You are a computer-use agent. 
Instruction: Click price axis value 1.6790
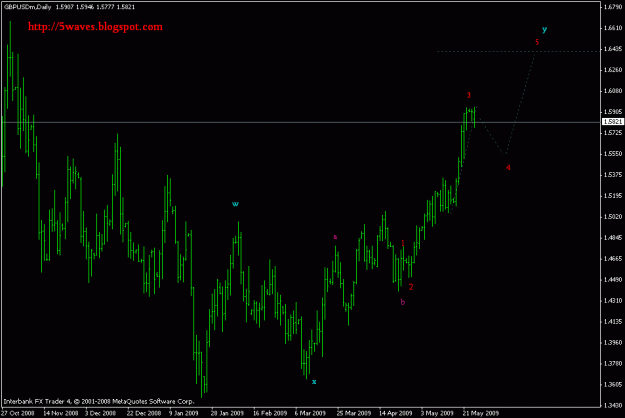tap(613, 7)
